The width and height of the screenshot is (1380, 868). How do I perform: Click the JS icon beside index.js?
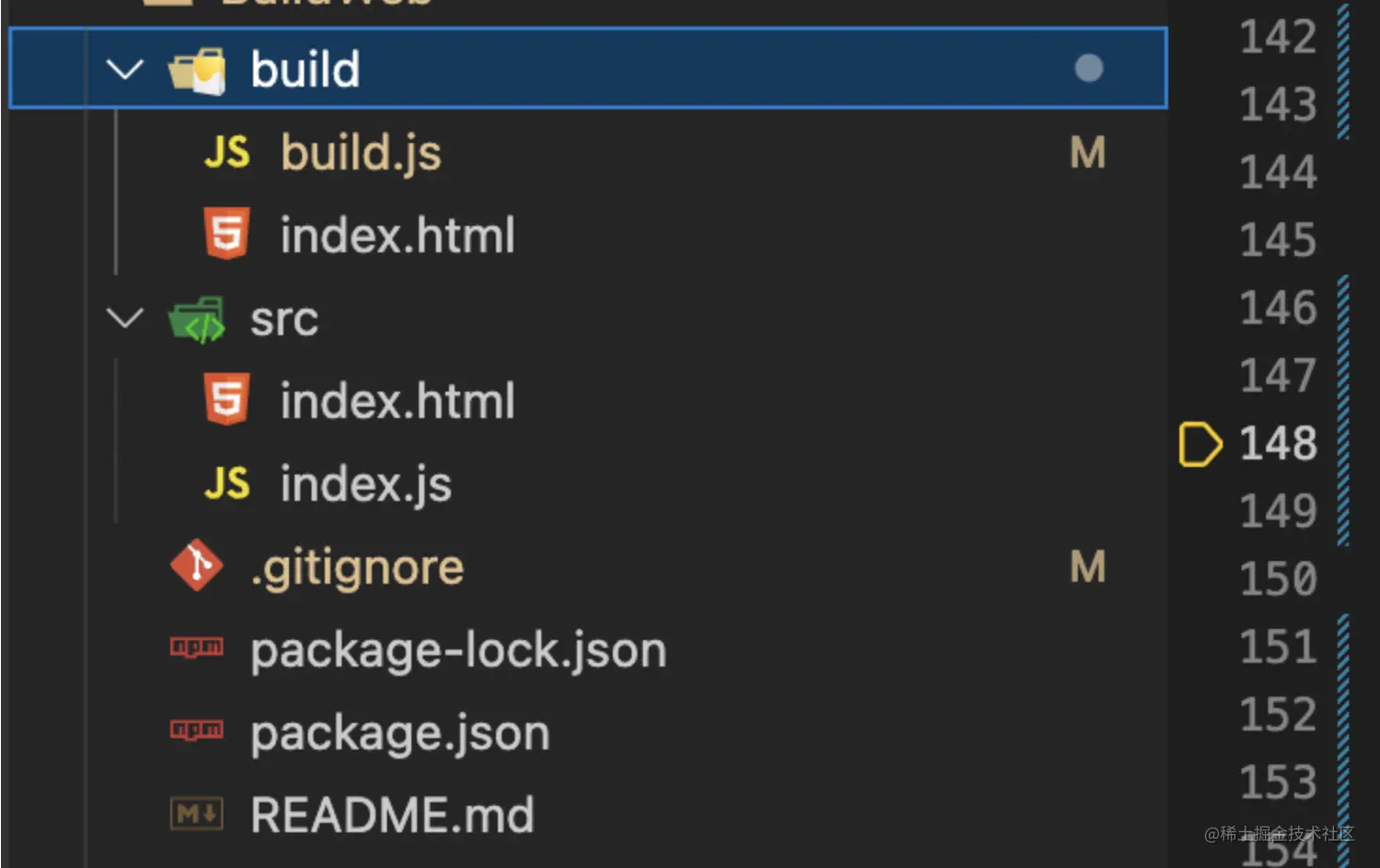(x=227, y=484)
